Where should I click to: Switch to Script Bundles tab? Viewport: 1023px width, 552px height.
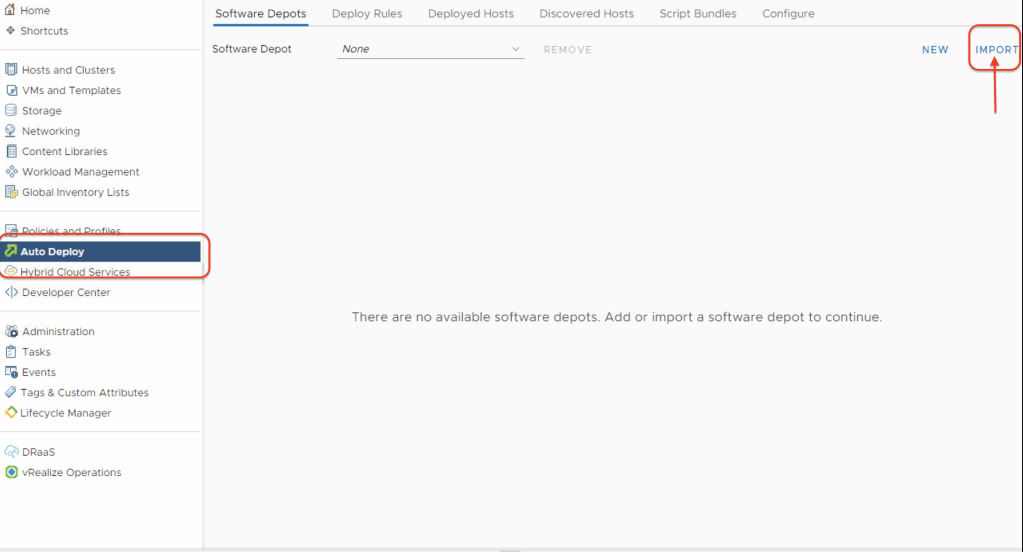point(697,14)
